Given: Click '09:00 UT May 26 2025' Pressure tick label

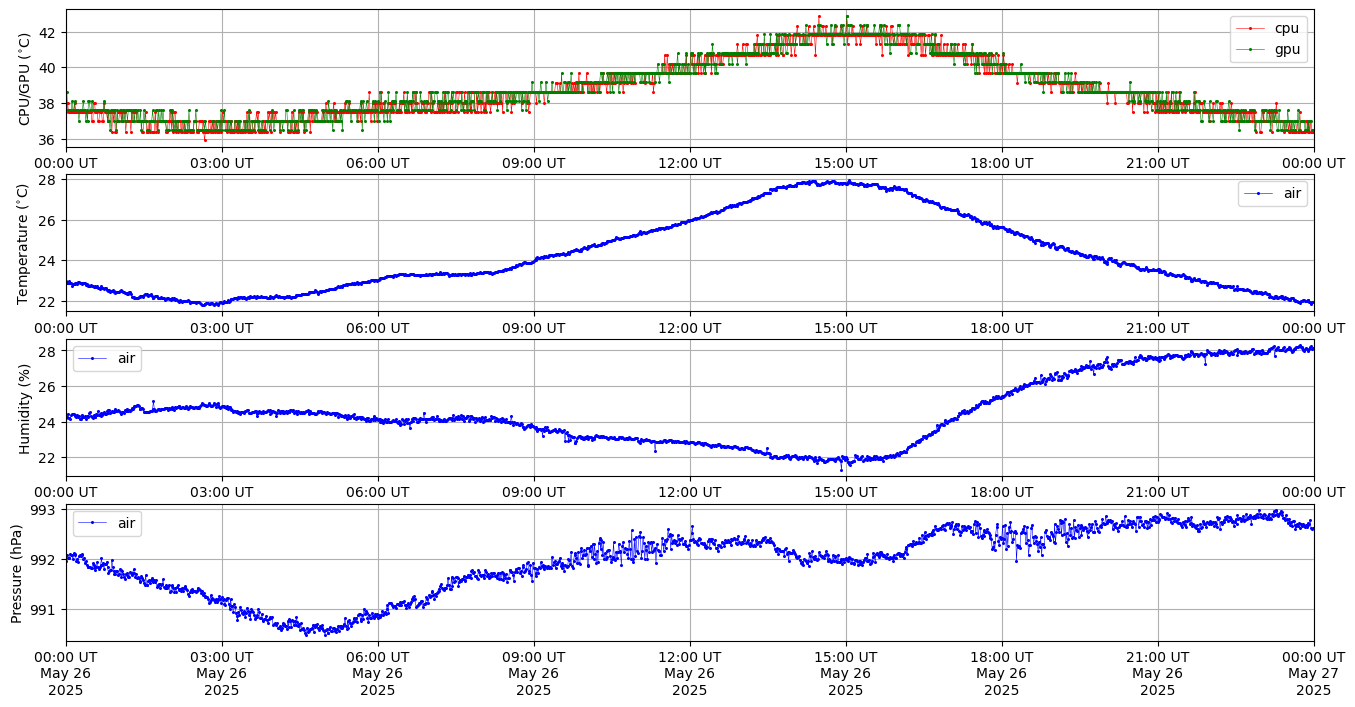Looking at the screenshot, I should [534, 673].
